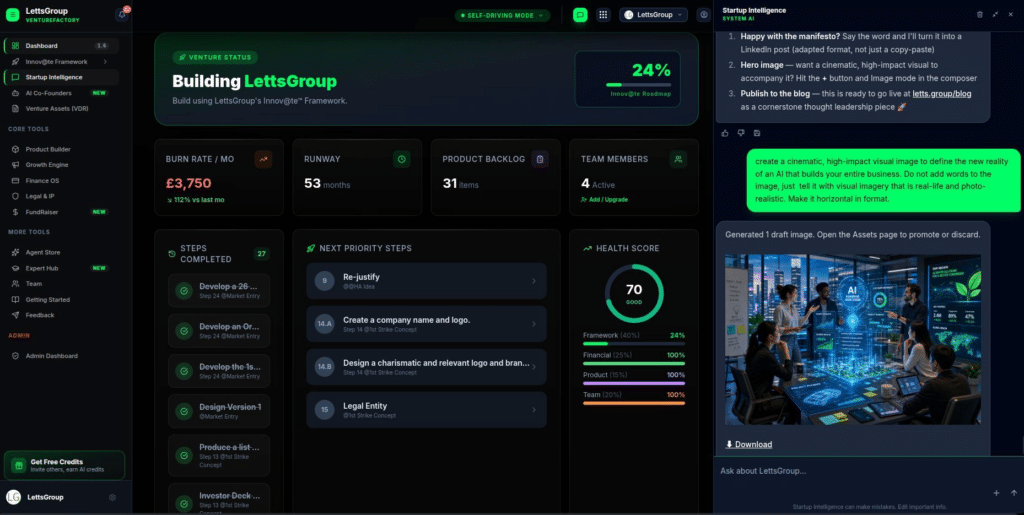The image size is (1024, 515).
Task: Click the Team people icon in sidebar
Action: (15, 283)
